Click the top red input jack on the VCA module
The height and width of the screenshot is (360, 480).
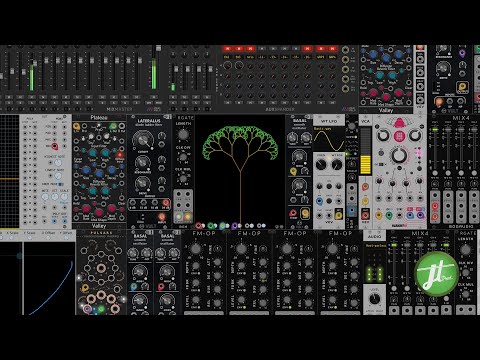click(x=365, y=187)
